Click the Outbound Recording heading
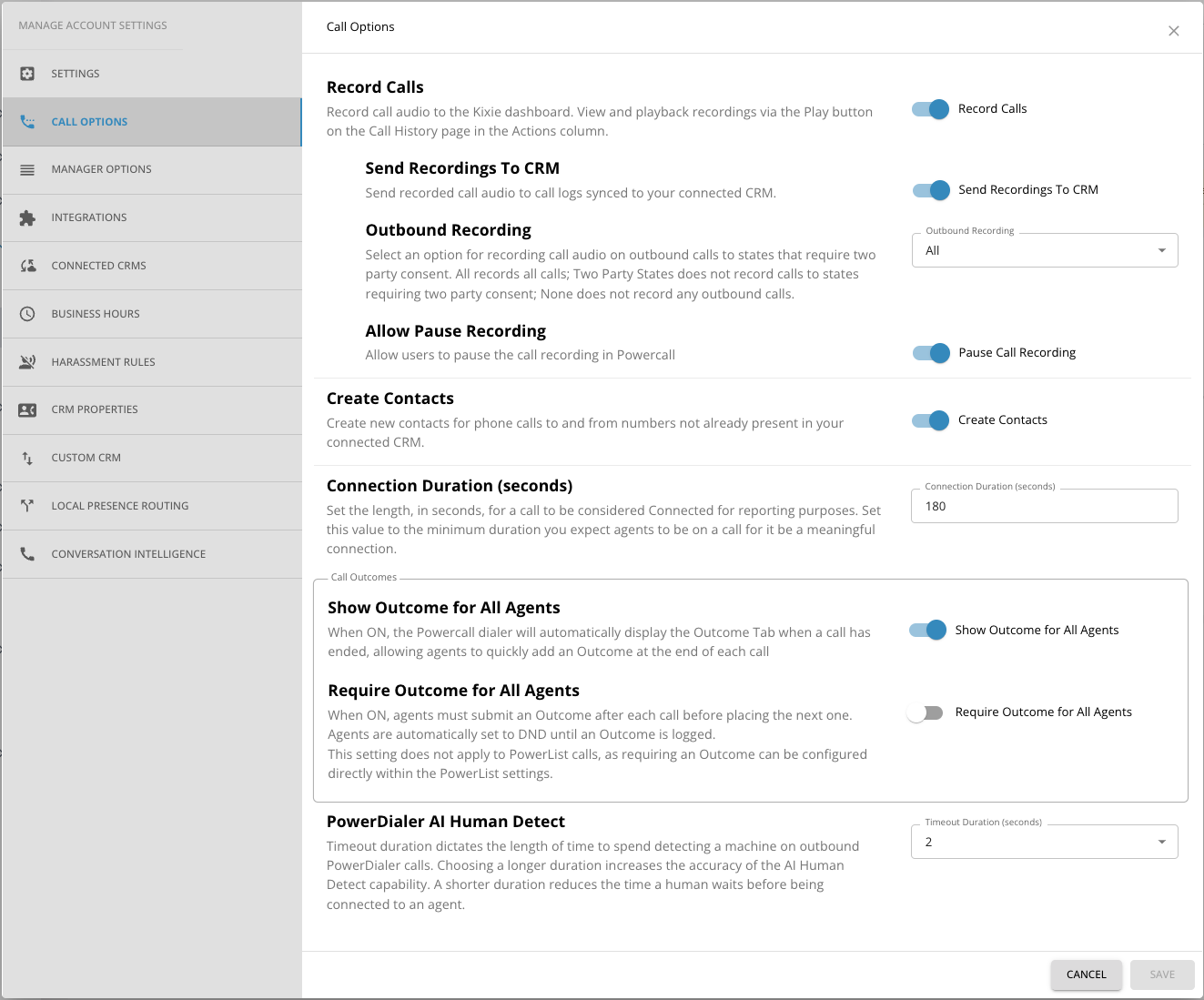The image size is (1204, 1000). tap(449, 230)
